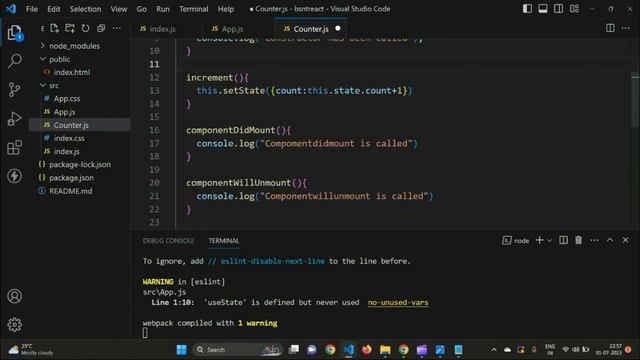Select the TERMINAL panel tab
Viewport: 640px width, 360px height.
point(224,241)
